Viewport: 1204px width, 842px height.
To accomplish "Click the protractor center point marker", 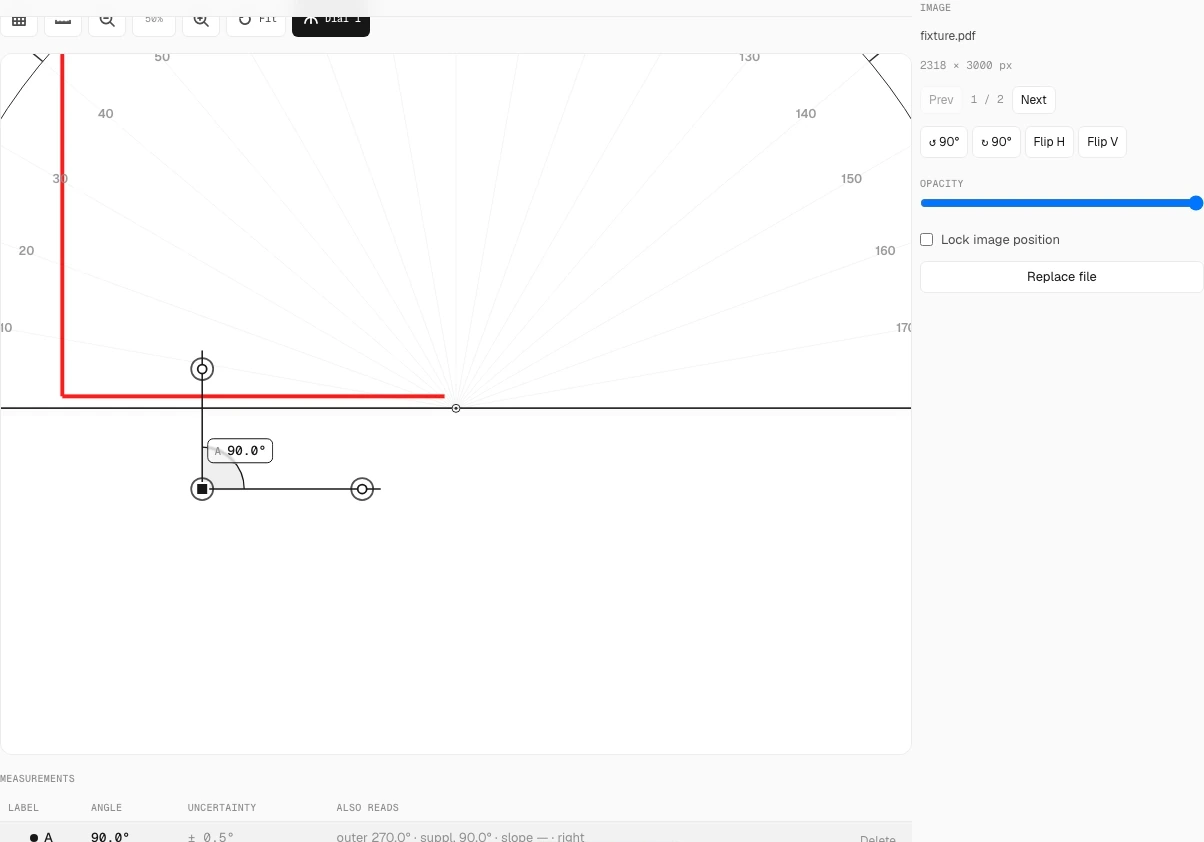I will pyautogui.click(x=456, y=408).
